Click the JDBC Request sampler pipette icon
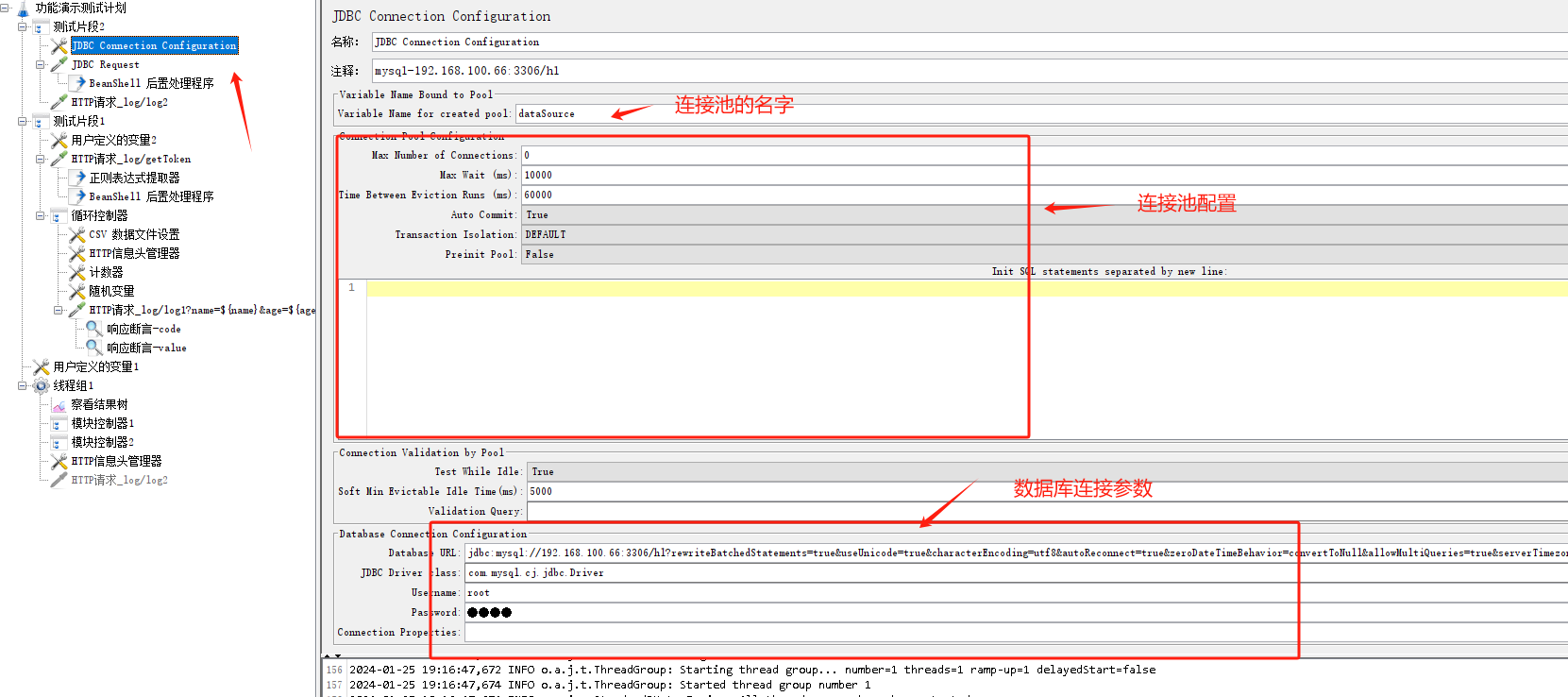The height and width of the screenshot is (697, 1568). click(x=59, y=64)
